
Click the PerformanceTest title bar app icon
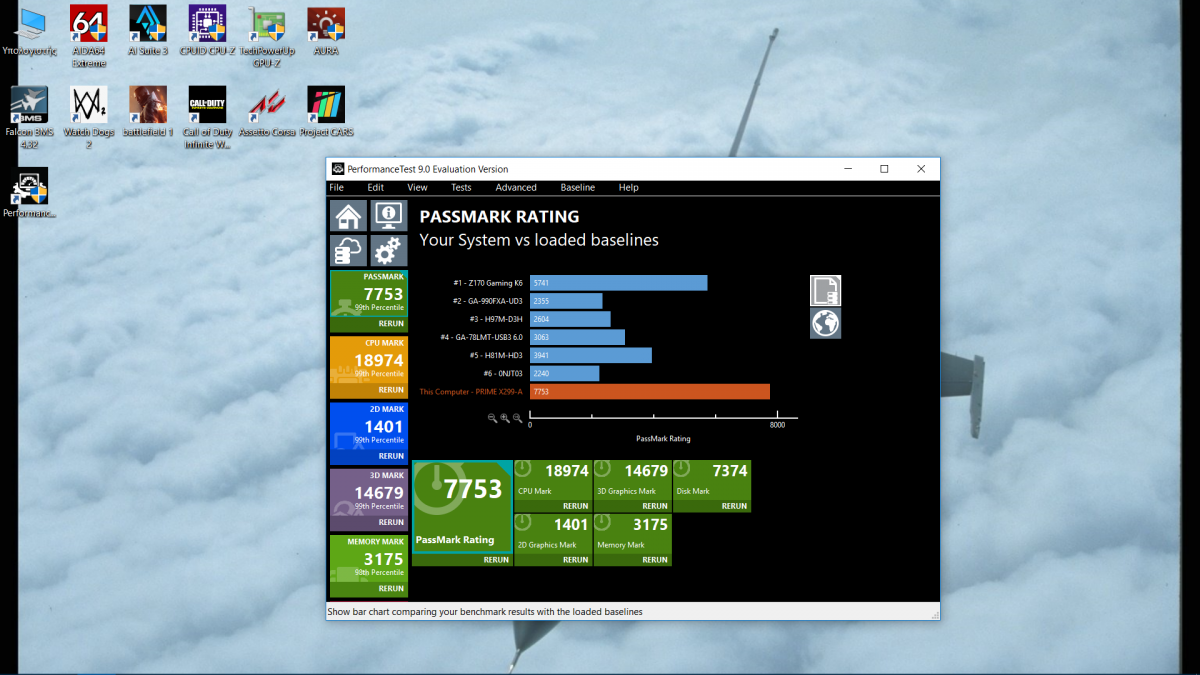coord(338,169)
